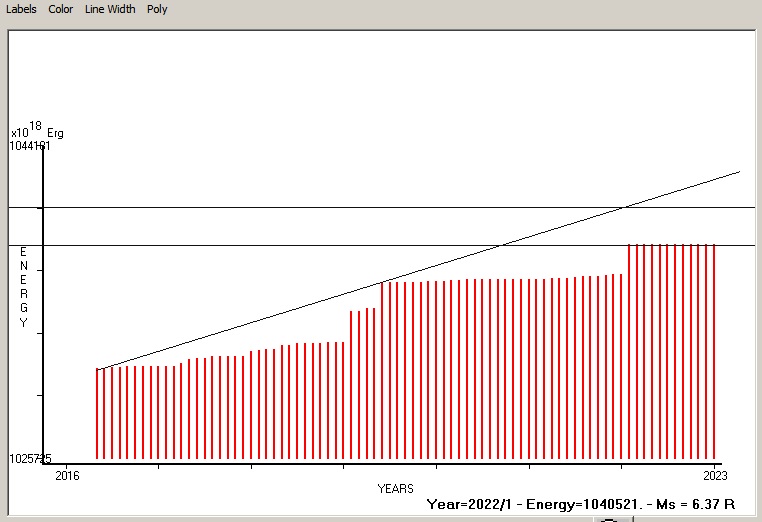The height and width of the screenshot is (522, 762).
Task: Open the Poly menu
Action: (x=157, y=9)
